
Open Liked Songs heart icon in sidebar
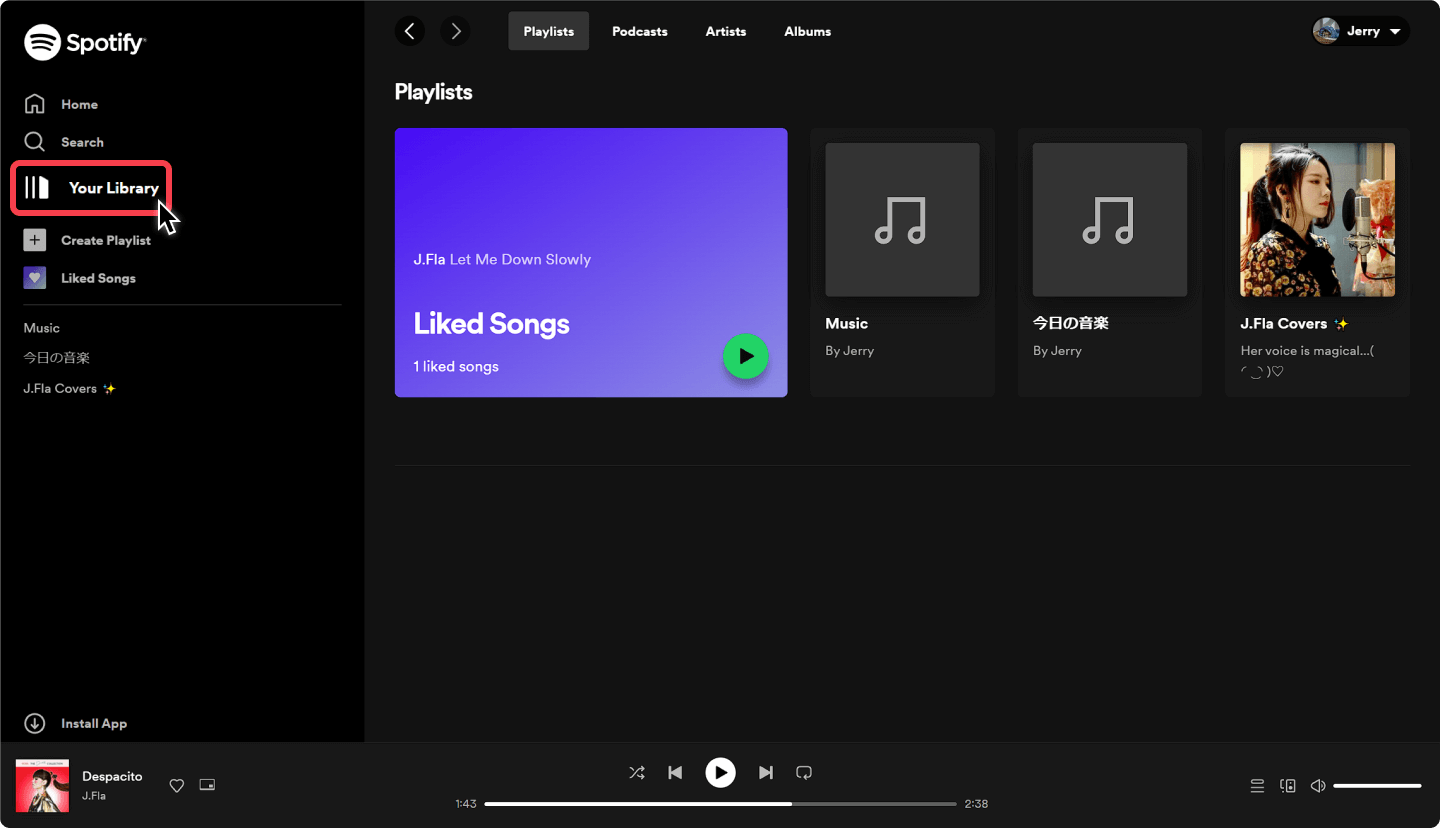[x=35, y=278]
